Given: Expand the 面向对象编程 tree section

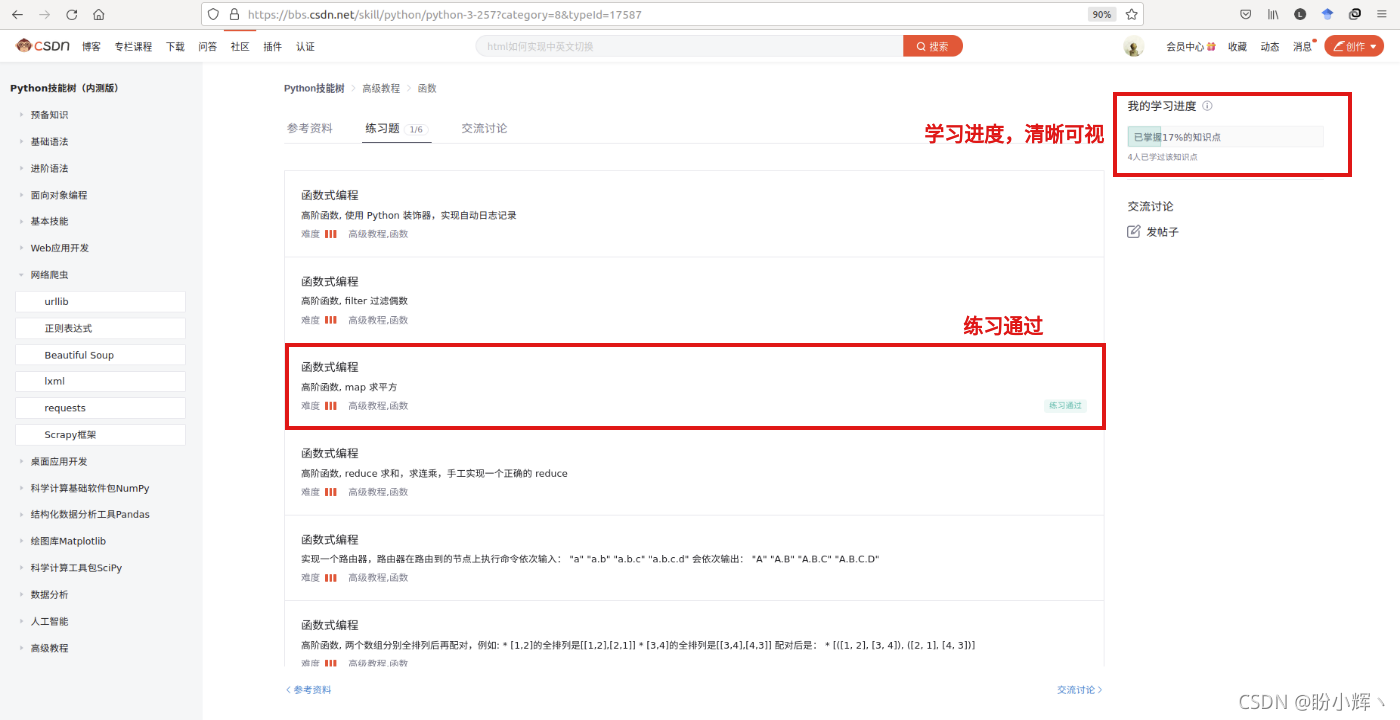Looking at the screenshot, I should pos(58,195).
